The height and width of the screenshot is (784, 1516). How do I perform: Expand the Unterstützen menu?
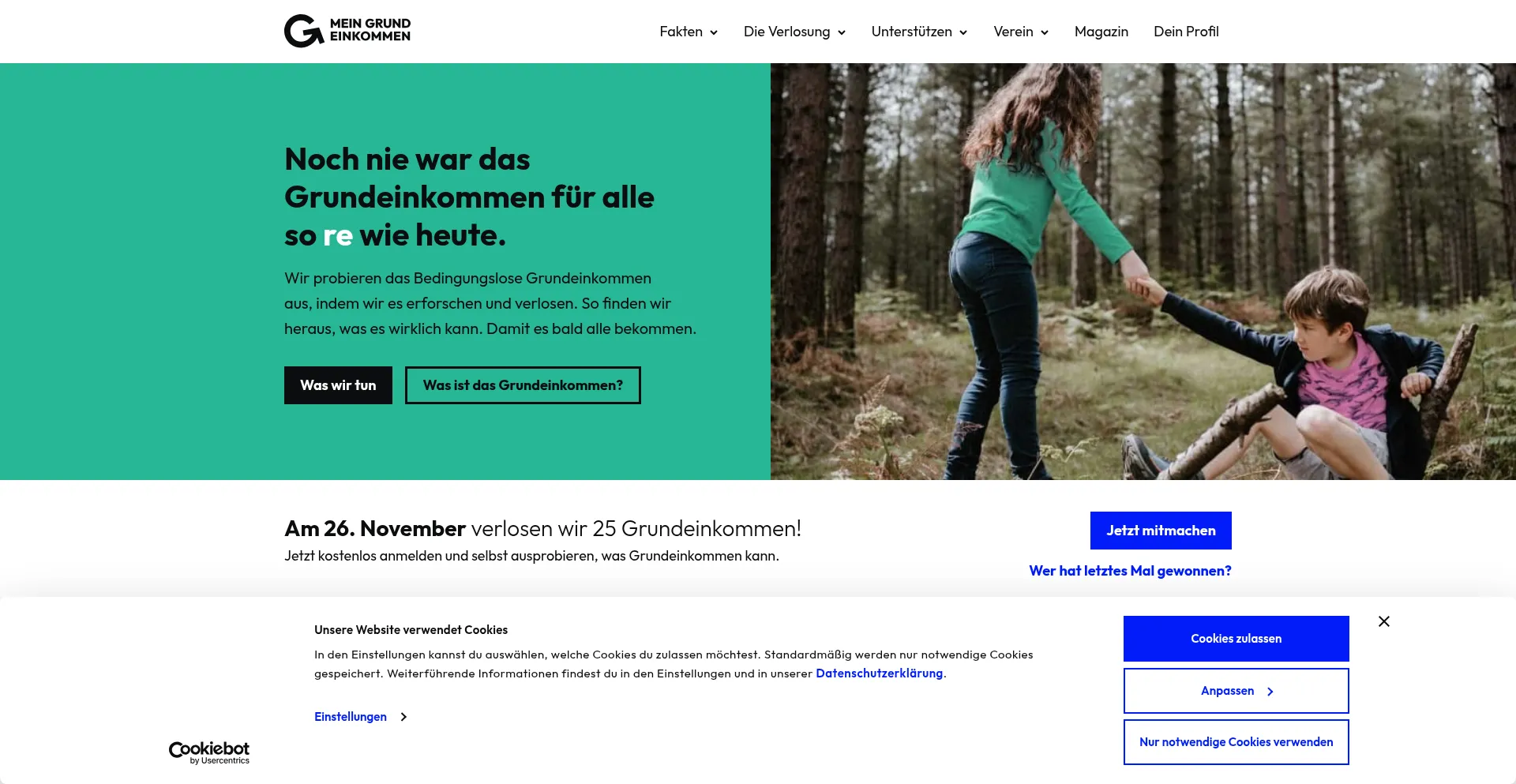coord(919,32)
